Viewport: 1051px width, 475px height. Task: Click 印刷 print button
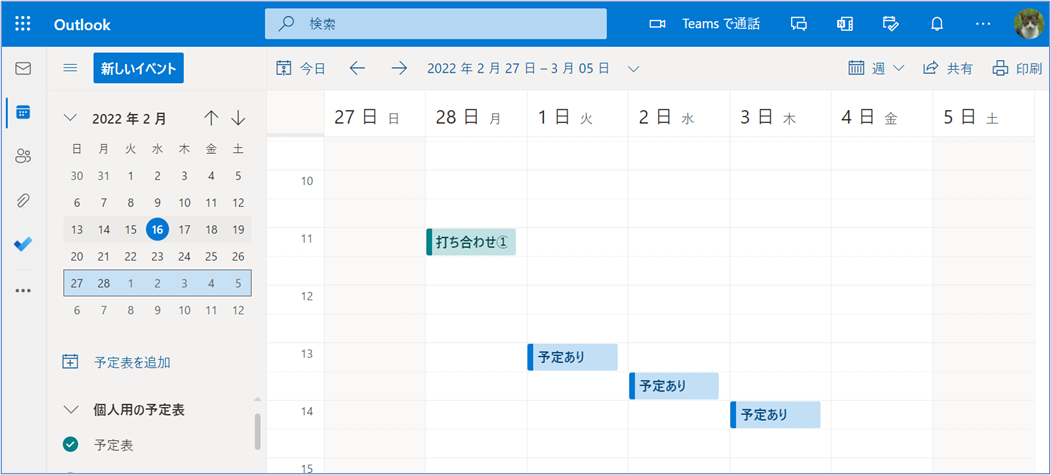1017,68
